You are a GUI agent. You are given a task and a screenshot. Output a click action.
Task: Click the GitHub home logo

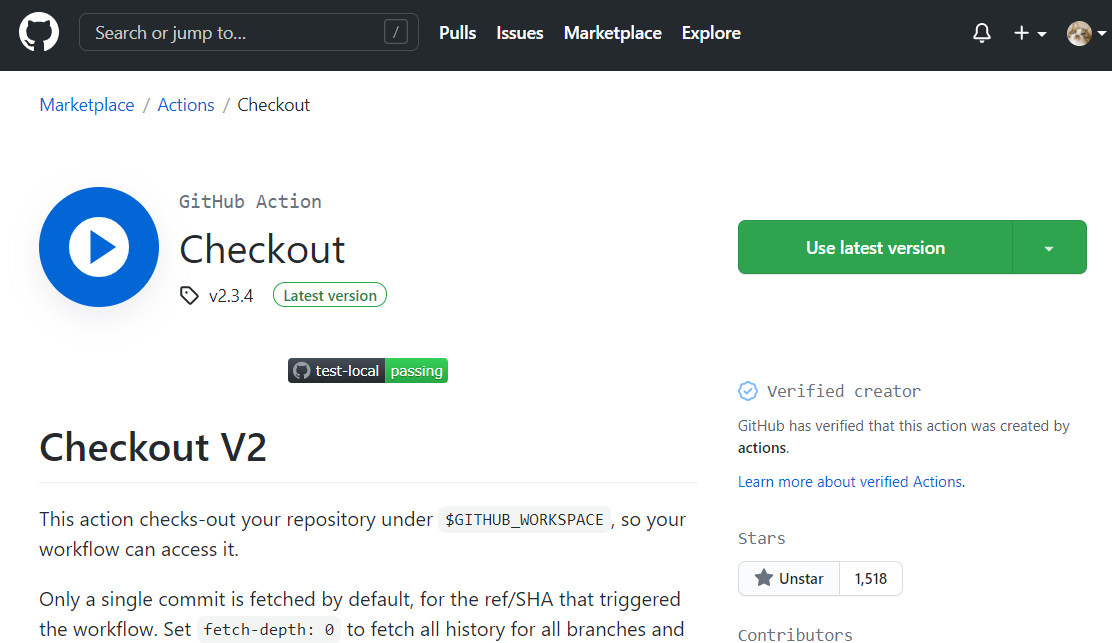pos(38,31)
